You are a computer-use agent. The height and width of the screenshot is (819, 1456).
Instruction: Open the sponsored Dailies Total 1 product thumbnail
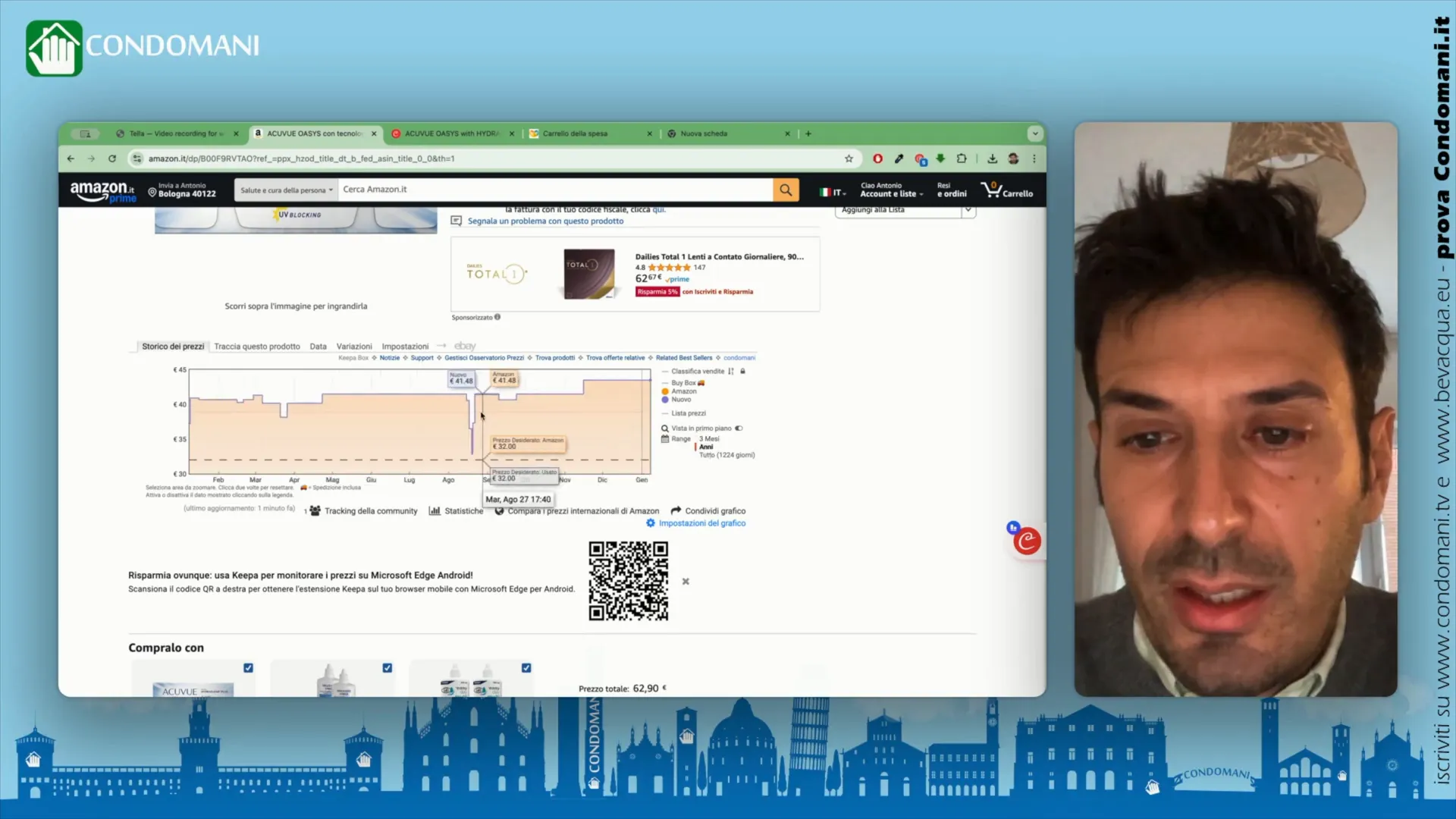tap(589, 274)
